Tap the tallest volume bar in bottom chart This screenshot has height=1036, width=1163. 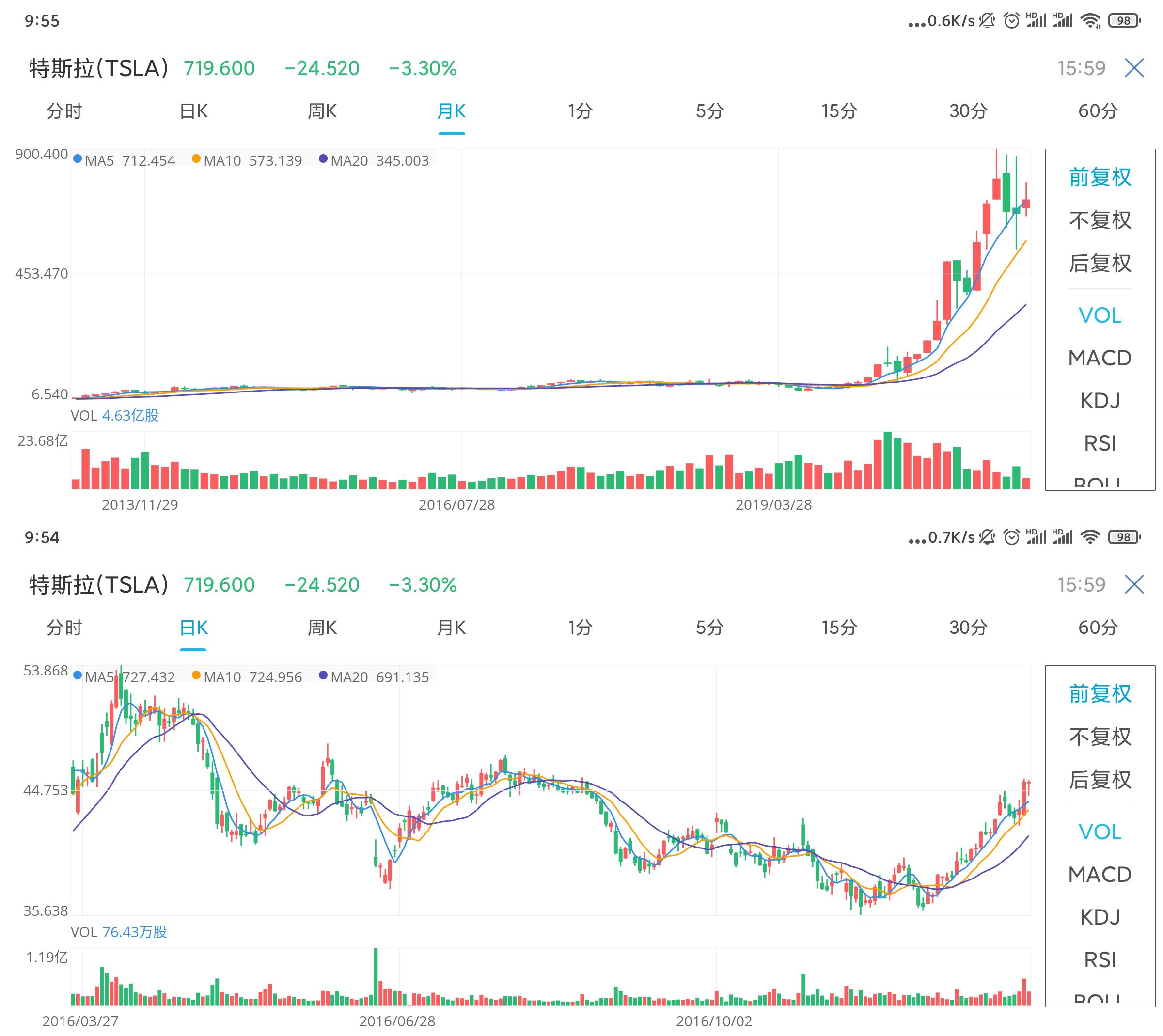coord(376,977)
